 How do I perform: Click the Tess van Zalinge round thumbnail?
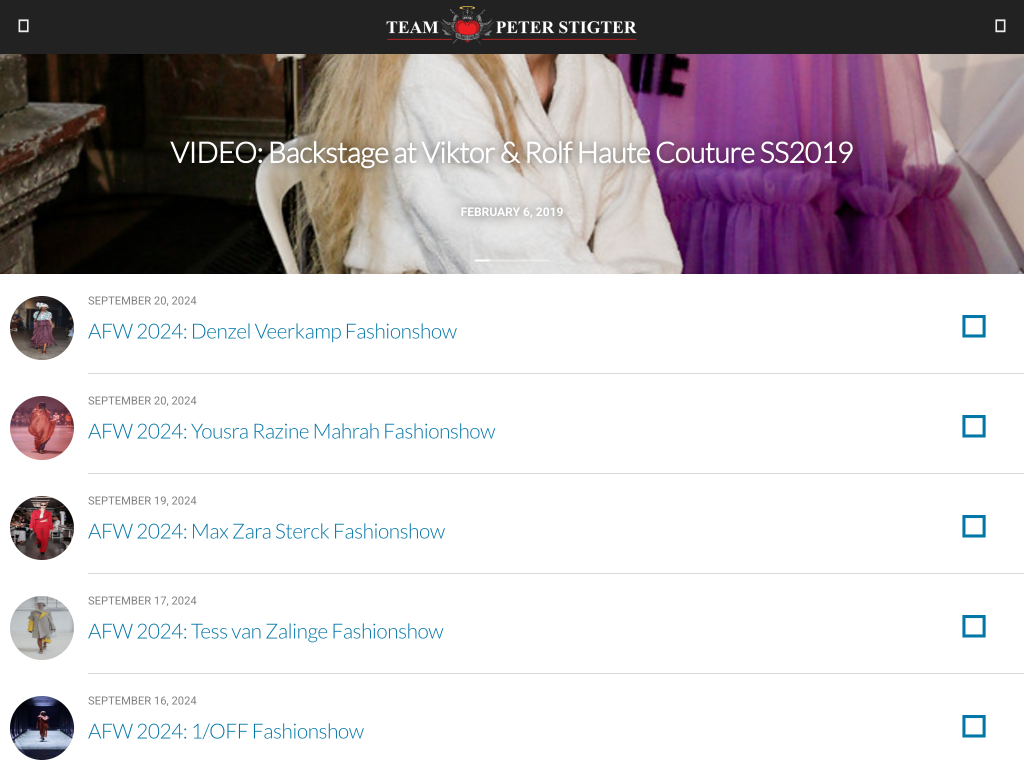coord(42,628)
